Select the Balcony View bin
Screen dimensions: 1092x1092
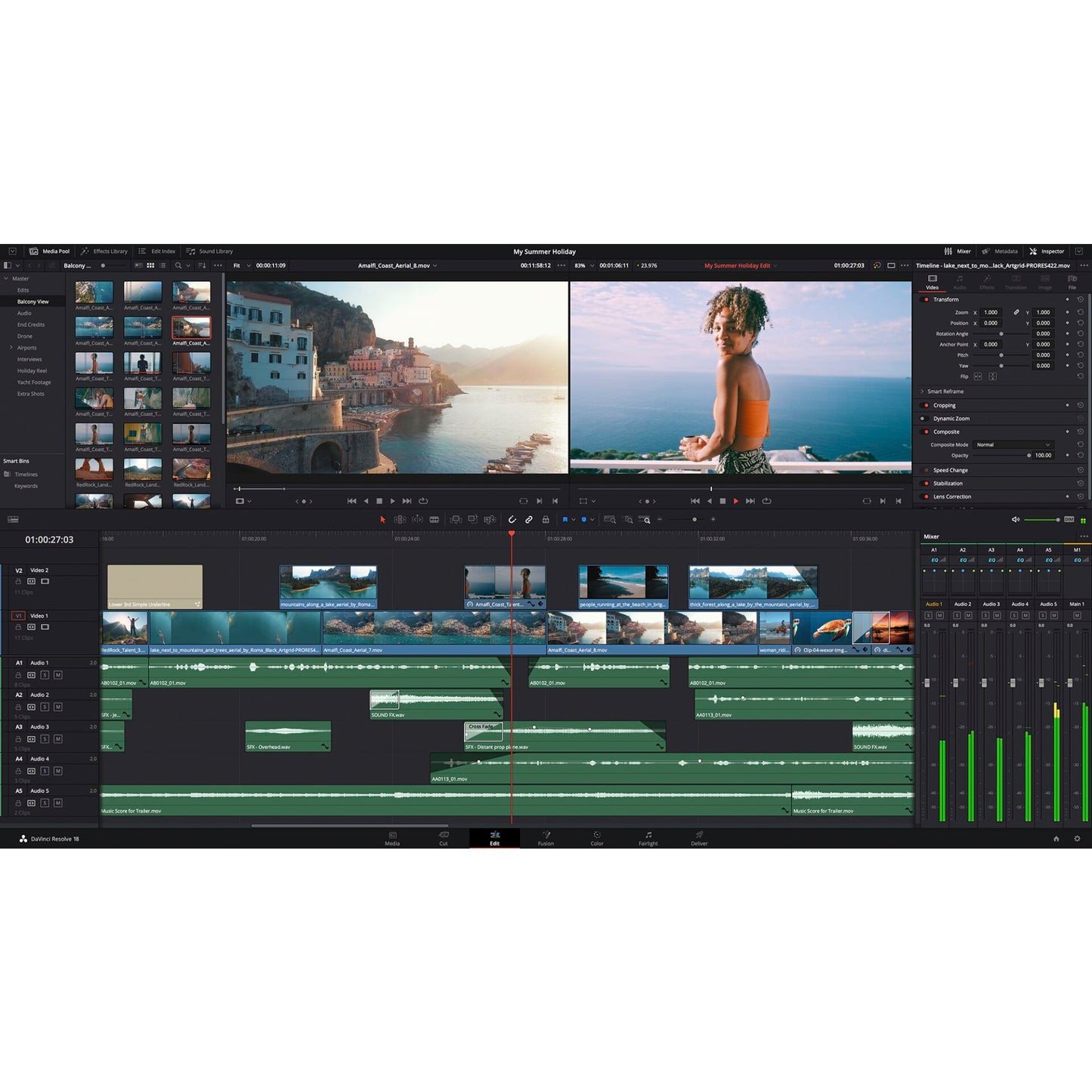34,301
